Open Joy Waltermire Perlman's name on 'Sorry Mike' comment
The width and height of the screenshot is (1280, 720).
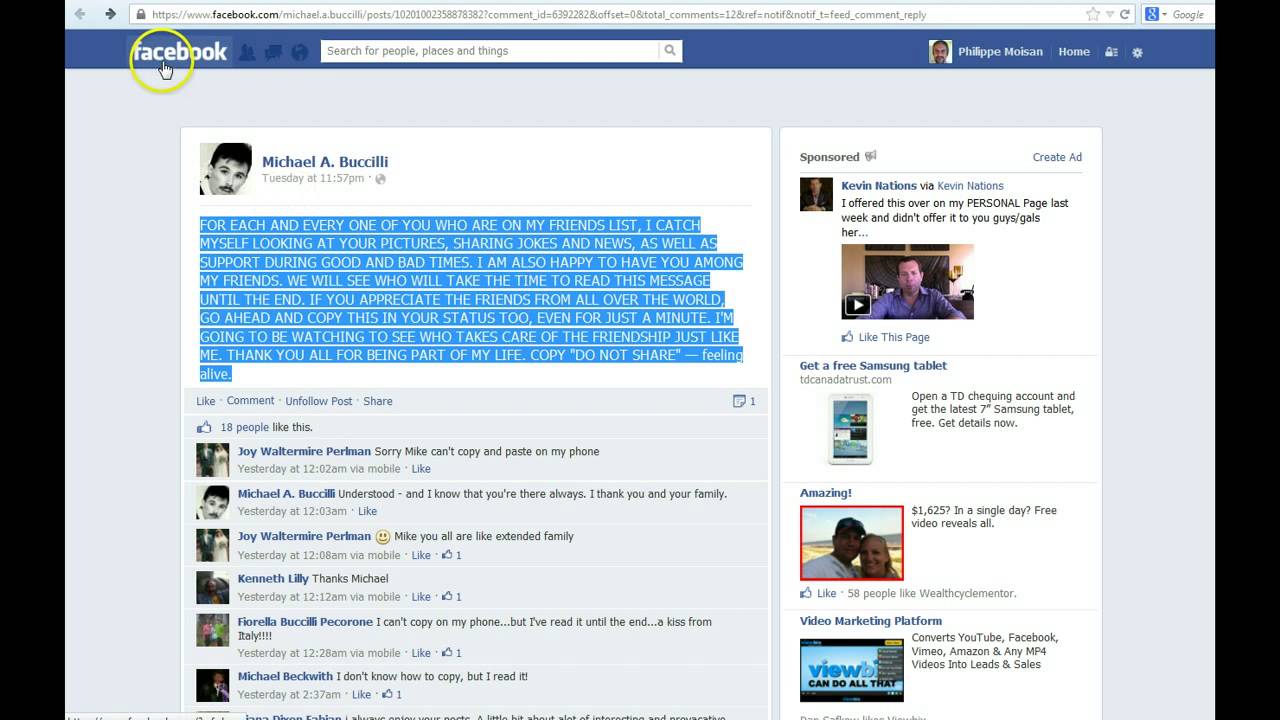pos(304,452)
